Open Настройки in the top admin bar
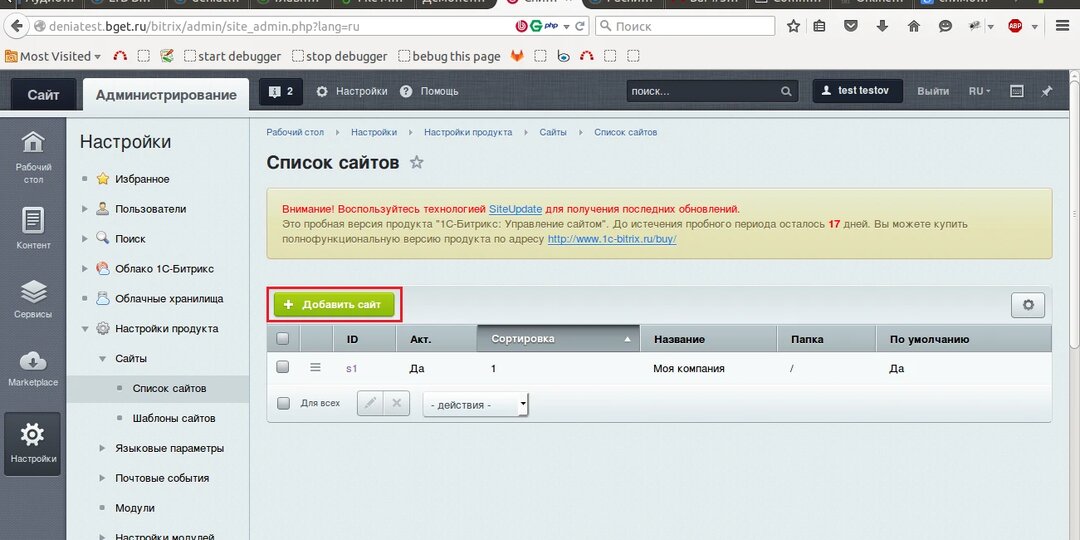The width and height of the screenshot is (1080, 540). (352, 91)
